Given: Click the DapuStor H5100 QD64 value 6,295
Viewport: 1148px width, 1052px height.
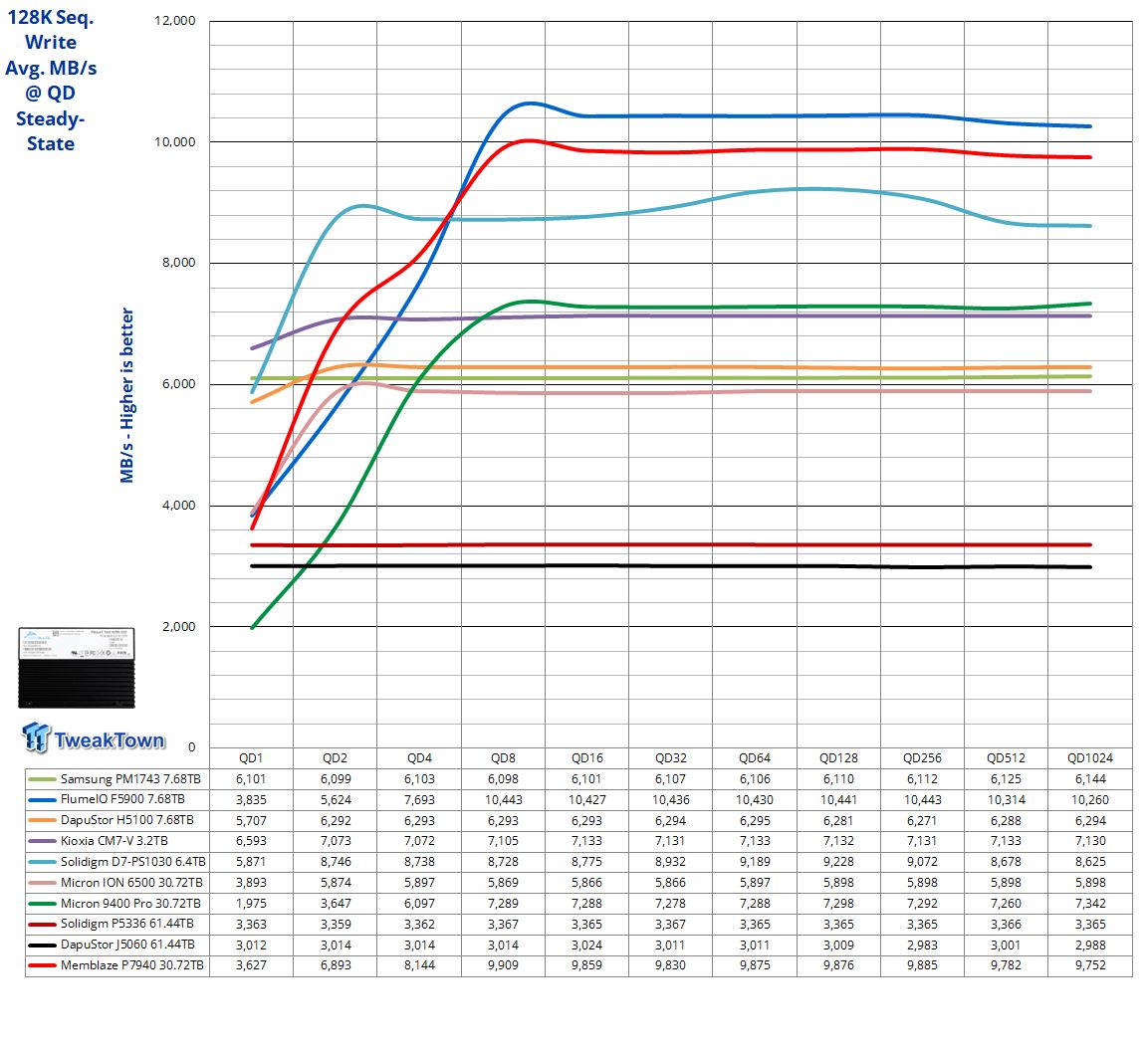Looking at the screenshot, I should tap(755, 821).
